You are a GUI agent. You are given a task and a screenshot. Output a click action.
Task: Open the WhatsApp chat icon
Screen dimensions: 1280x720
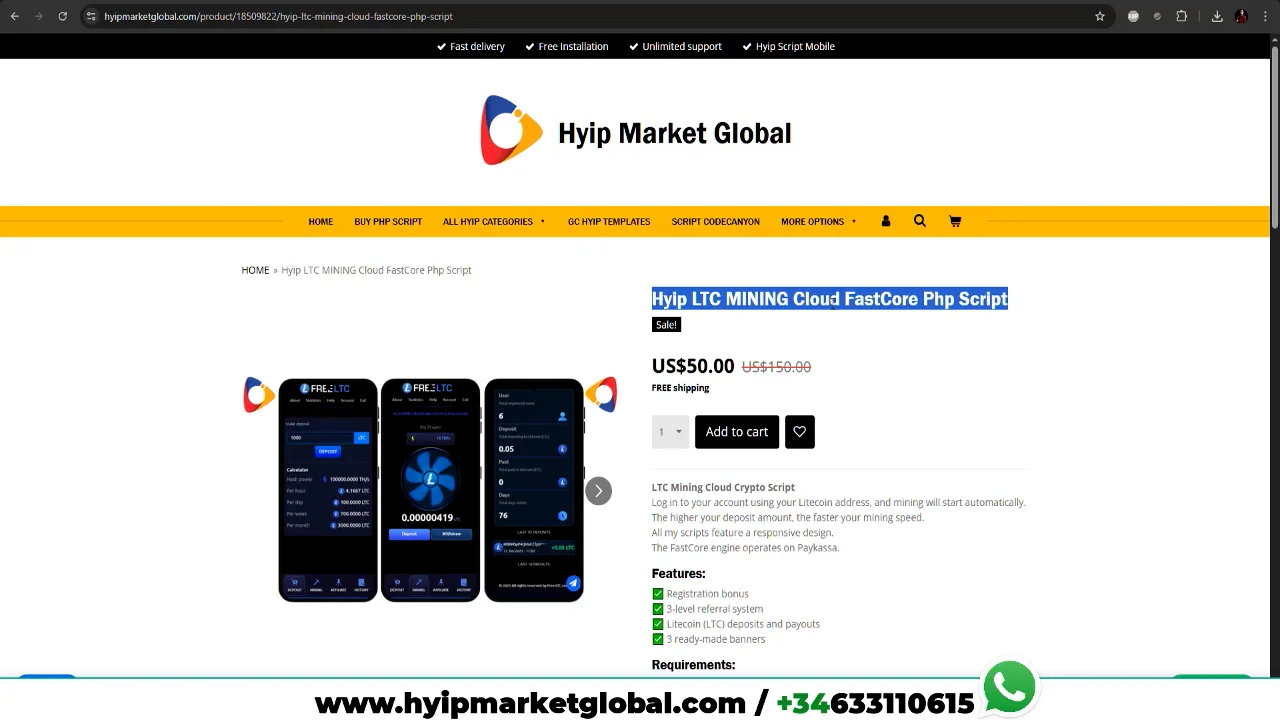(x=1009, y=687)
